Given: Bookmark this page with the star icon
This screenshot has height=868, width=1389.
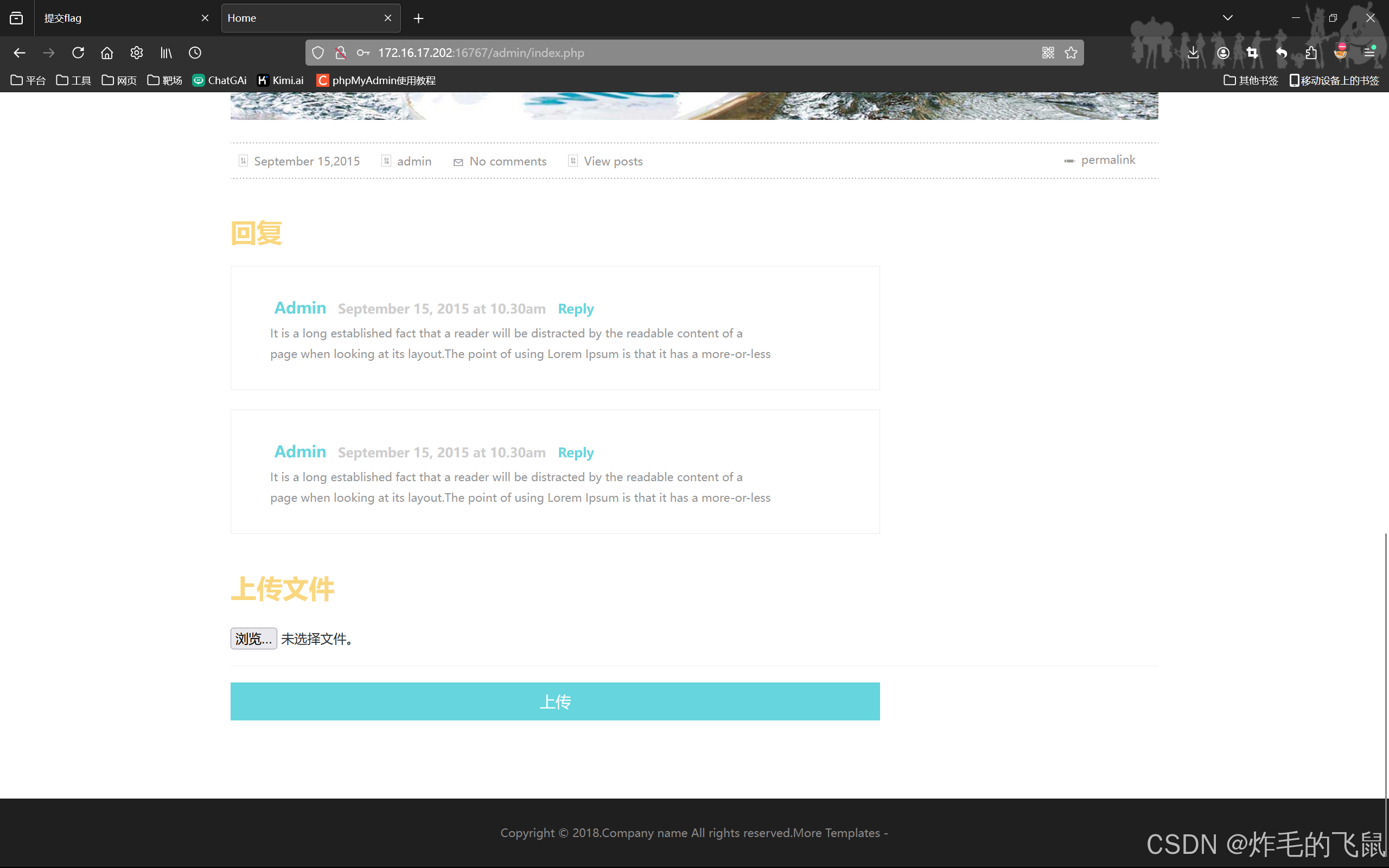Looking at the screenshot, I should click(x=1071, y=52).
